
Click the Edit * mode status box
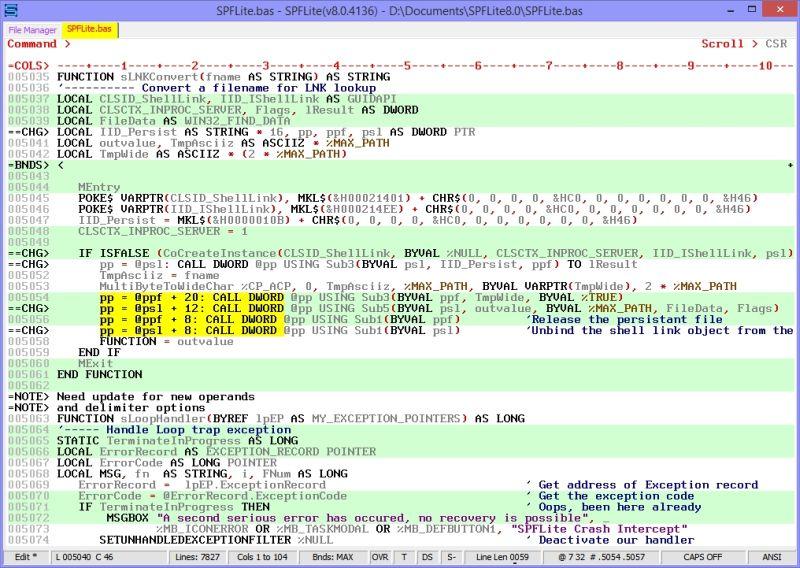click(26, 557)
